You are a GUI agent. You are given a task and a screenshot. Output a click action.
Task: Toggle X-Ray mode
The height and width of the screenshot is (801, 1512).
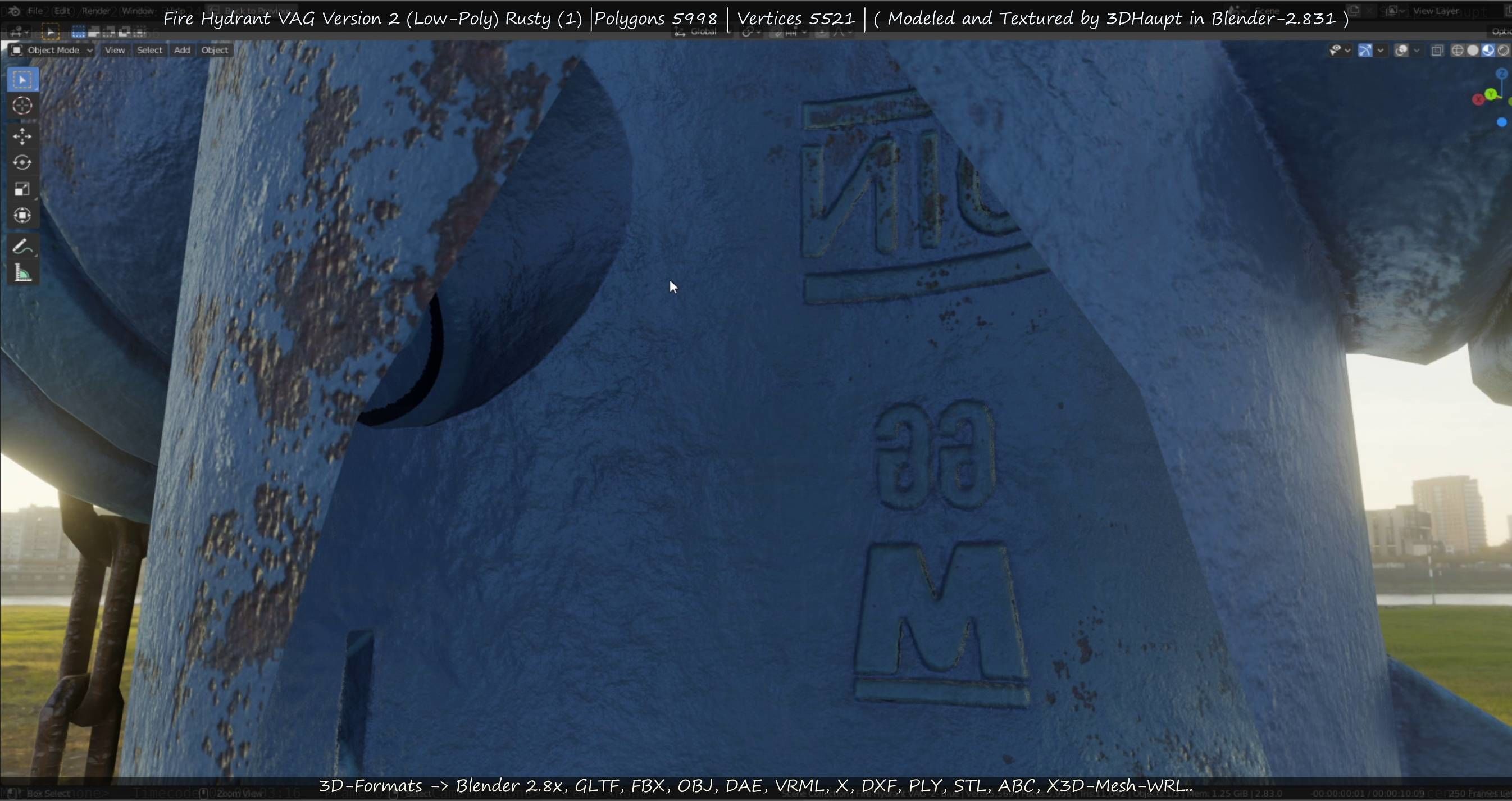[x=1437, y=51]
